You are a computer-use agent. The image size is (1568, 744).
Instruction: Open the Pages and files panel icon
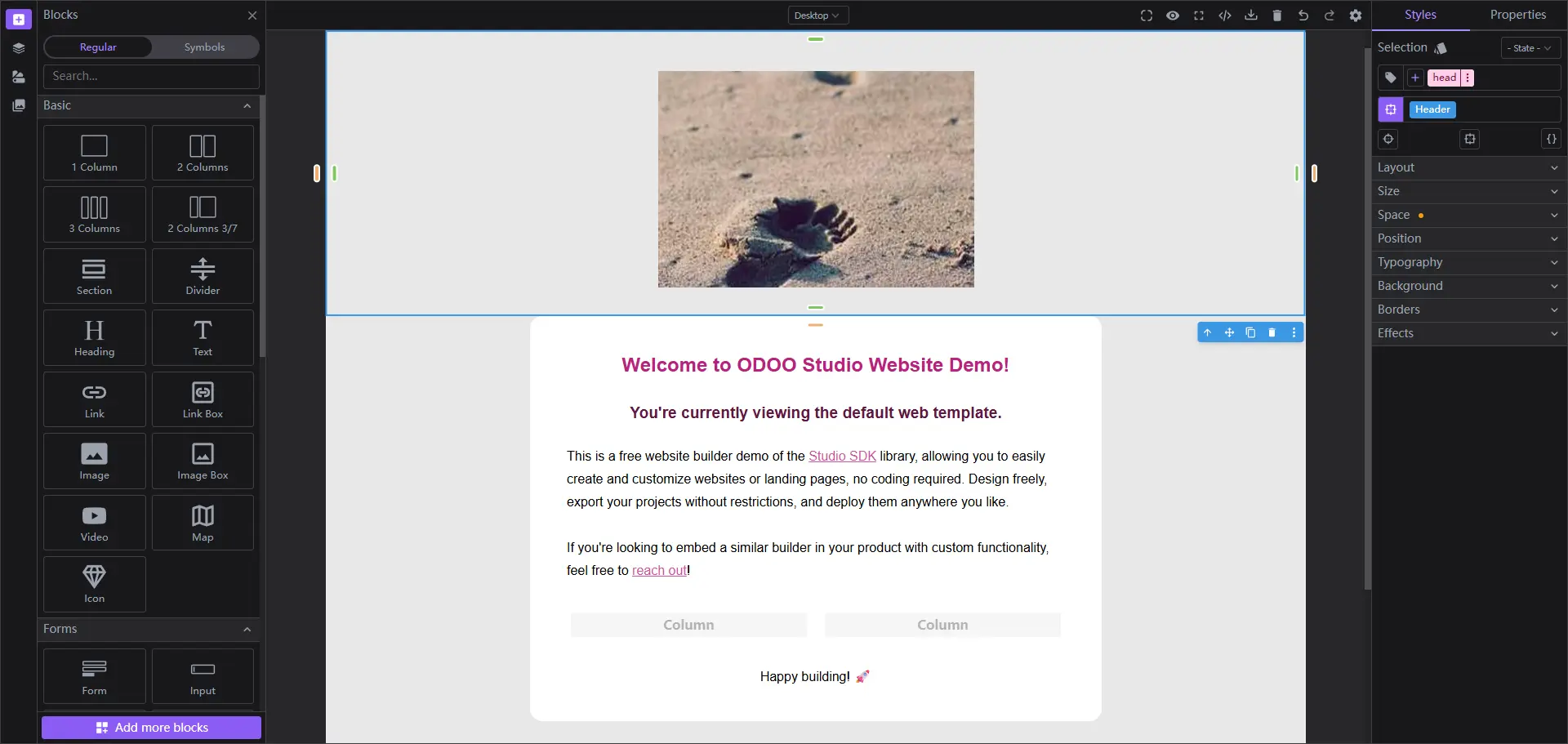pos(18,77)
